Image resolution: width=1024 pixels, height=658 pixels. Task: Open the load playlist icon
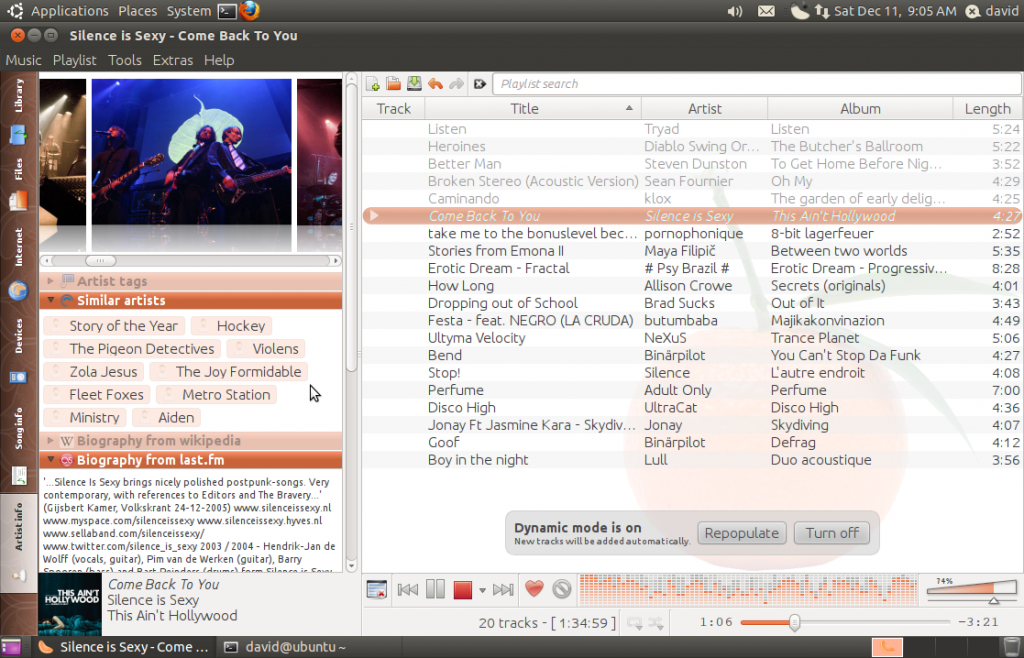click(391, 84)
